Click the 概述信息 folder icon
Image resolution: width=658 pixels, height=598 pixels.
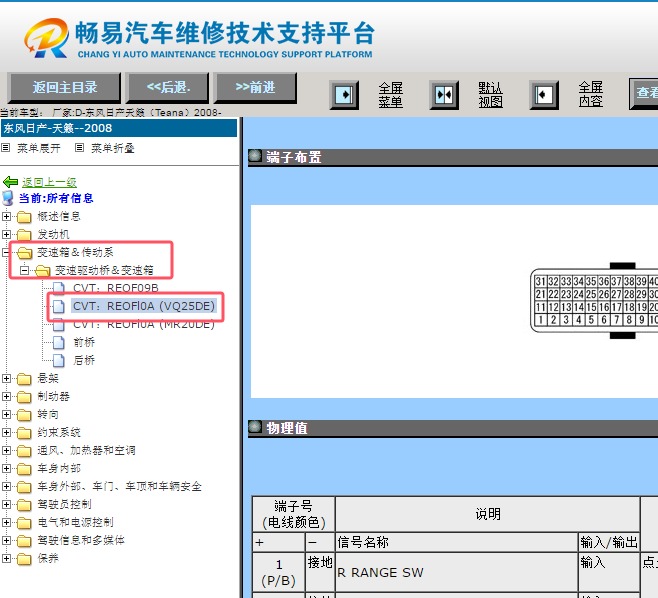click(x=24, y=217)
